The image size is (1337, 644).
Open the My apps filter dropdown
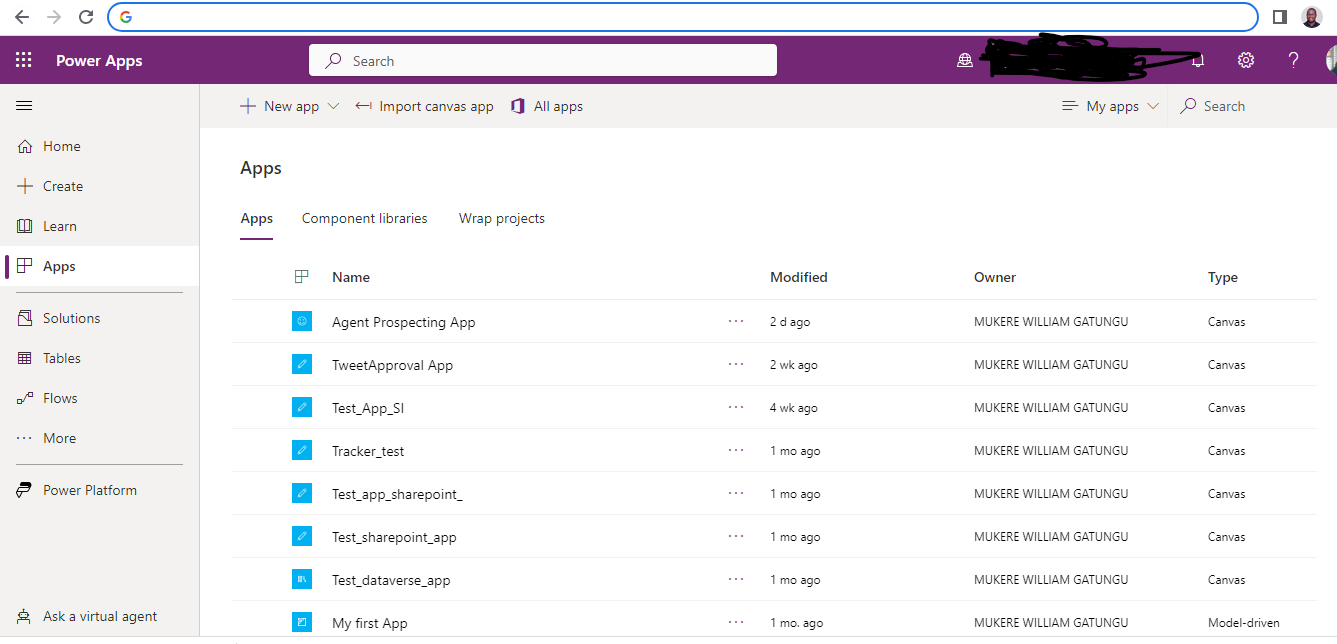1111,106
